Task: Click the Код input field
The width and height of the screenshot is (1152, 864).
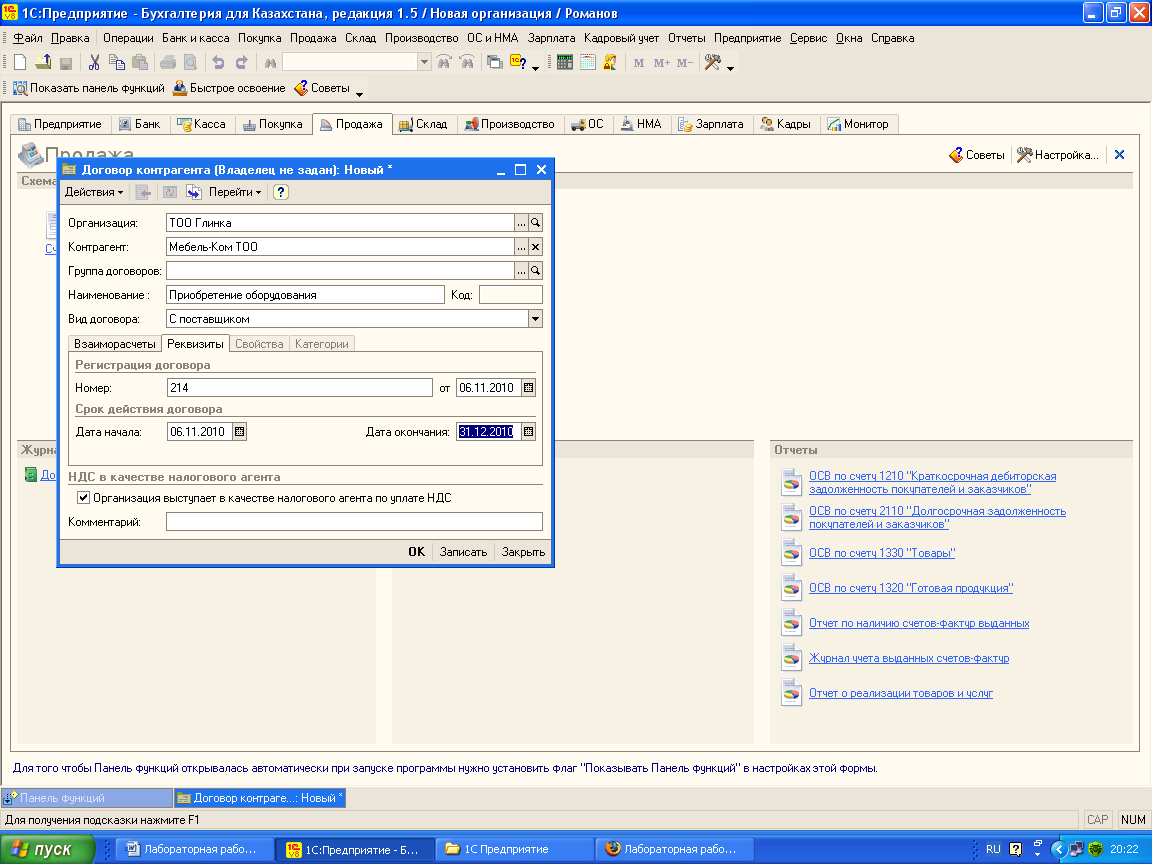Action: coord(511,295)
